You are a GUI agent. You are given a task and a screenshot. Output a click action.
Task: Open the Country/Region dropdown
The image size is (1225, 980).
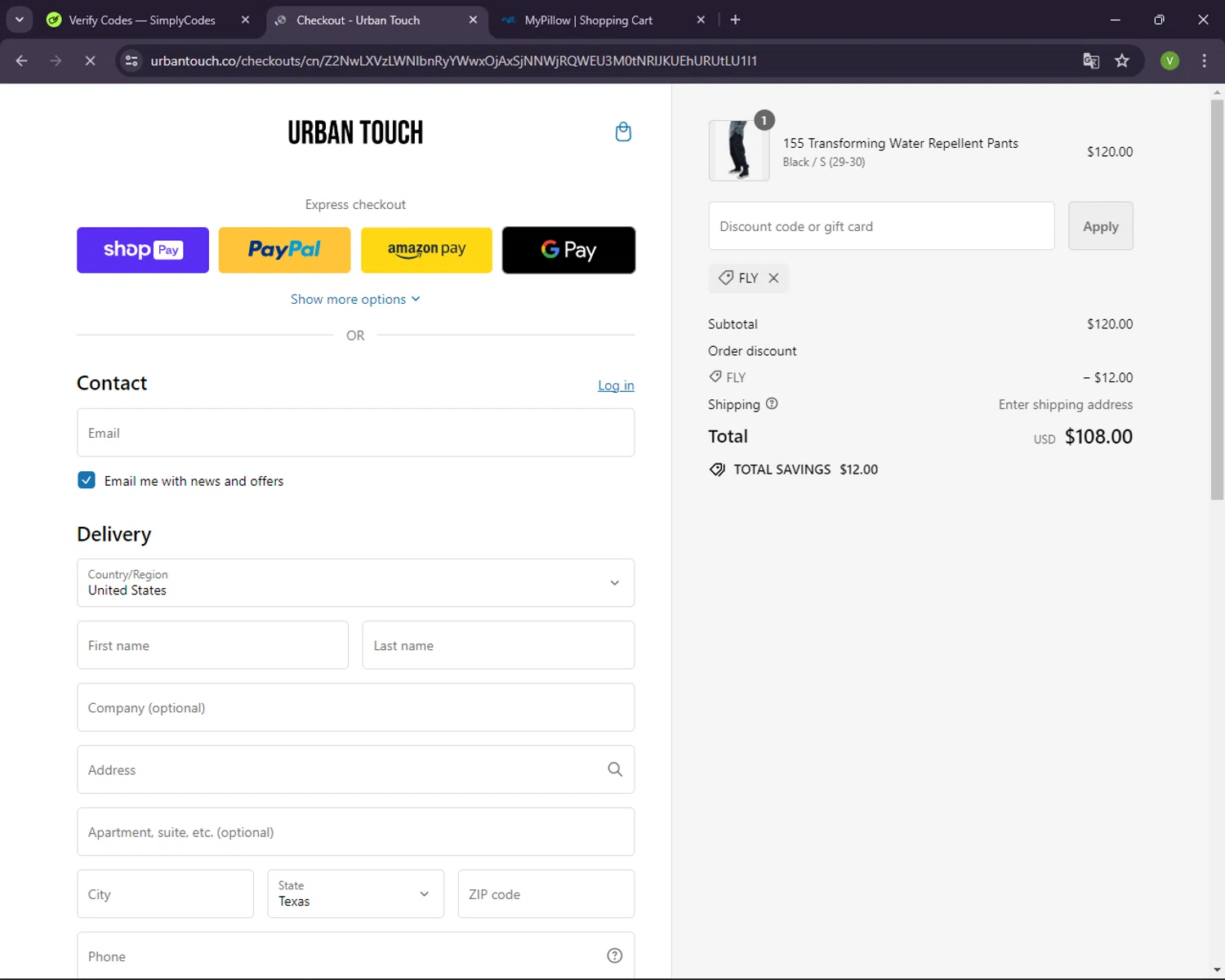click(x=355, y=582)
